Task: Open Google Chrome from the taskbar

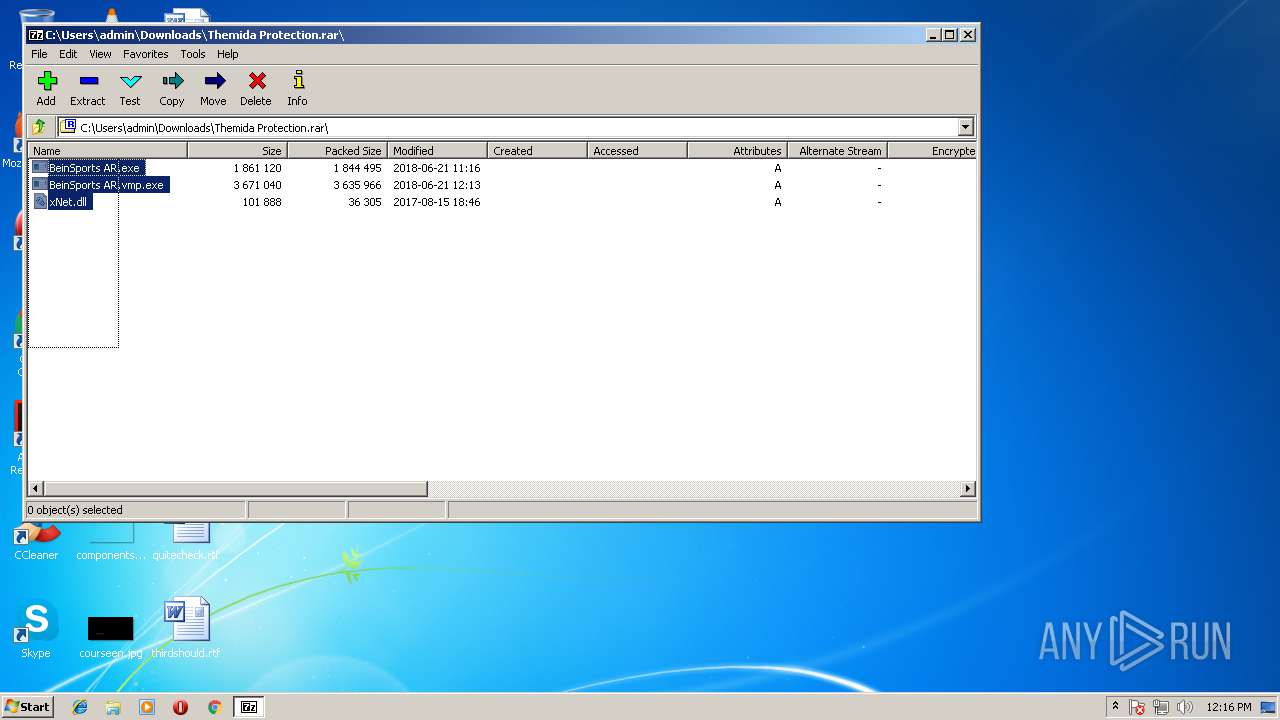Action: (214, 707)
